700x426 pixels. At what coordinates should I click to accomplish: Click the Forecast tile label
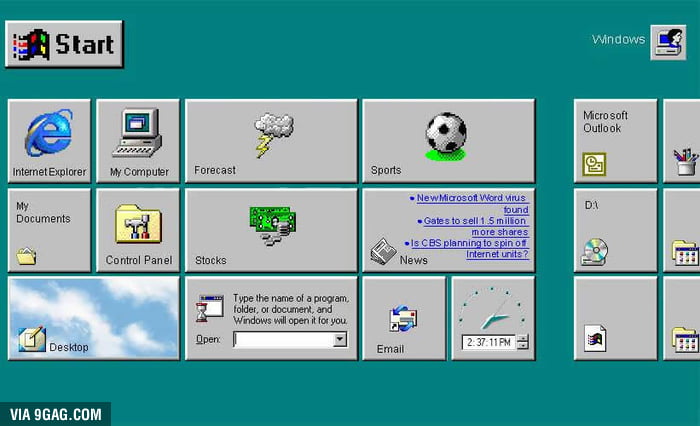(x=215, y=170)
